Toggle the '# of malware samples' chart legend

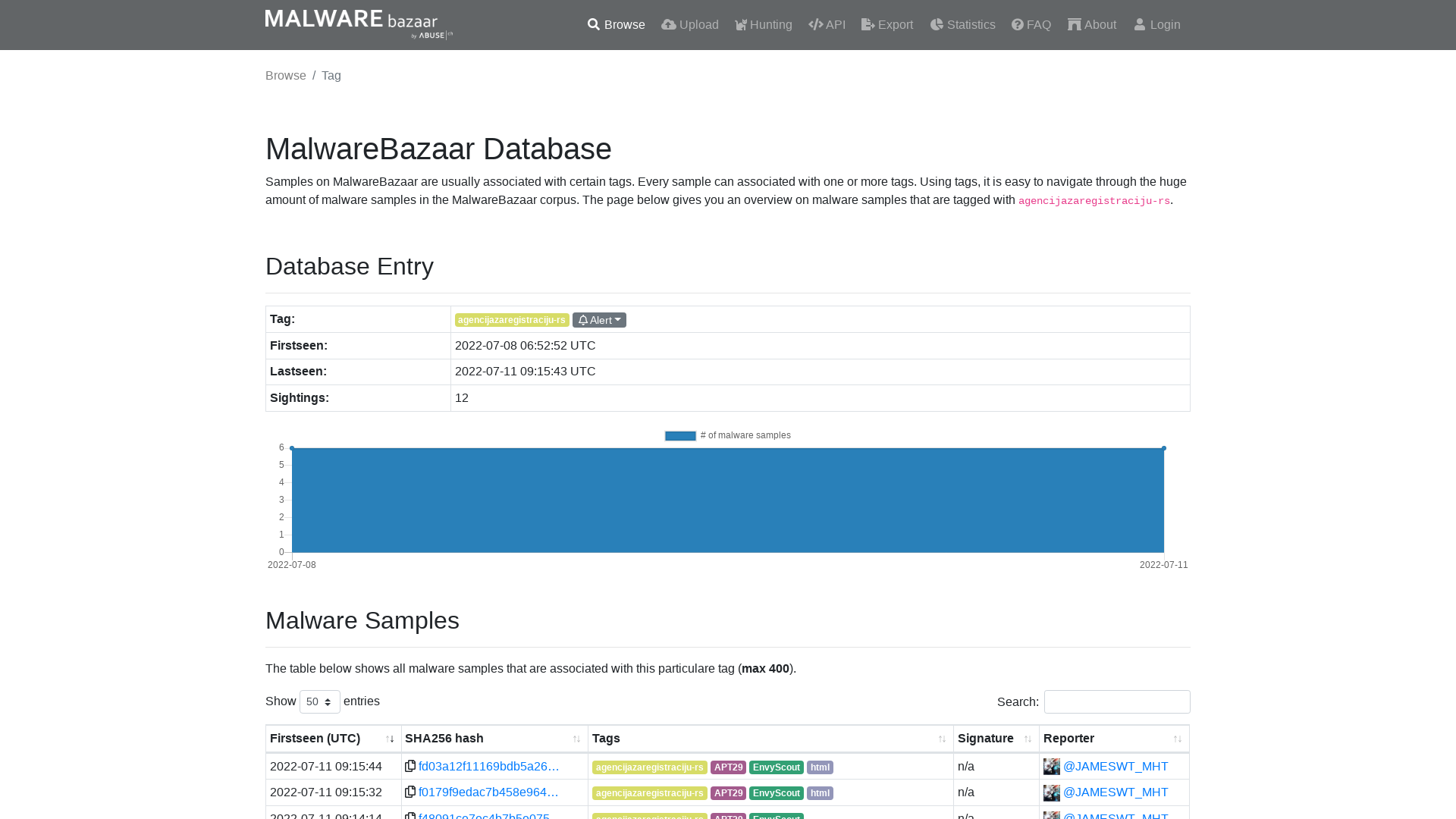coord(727,435)
